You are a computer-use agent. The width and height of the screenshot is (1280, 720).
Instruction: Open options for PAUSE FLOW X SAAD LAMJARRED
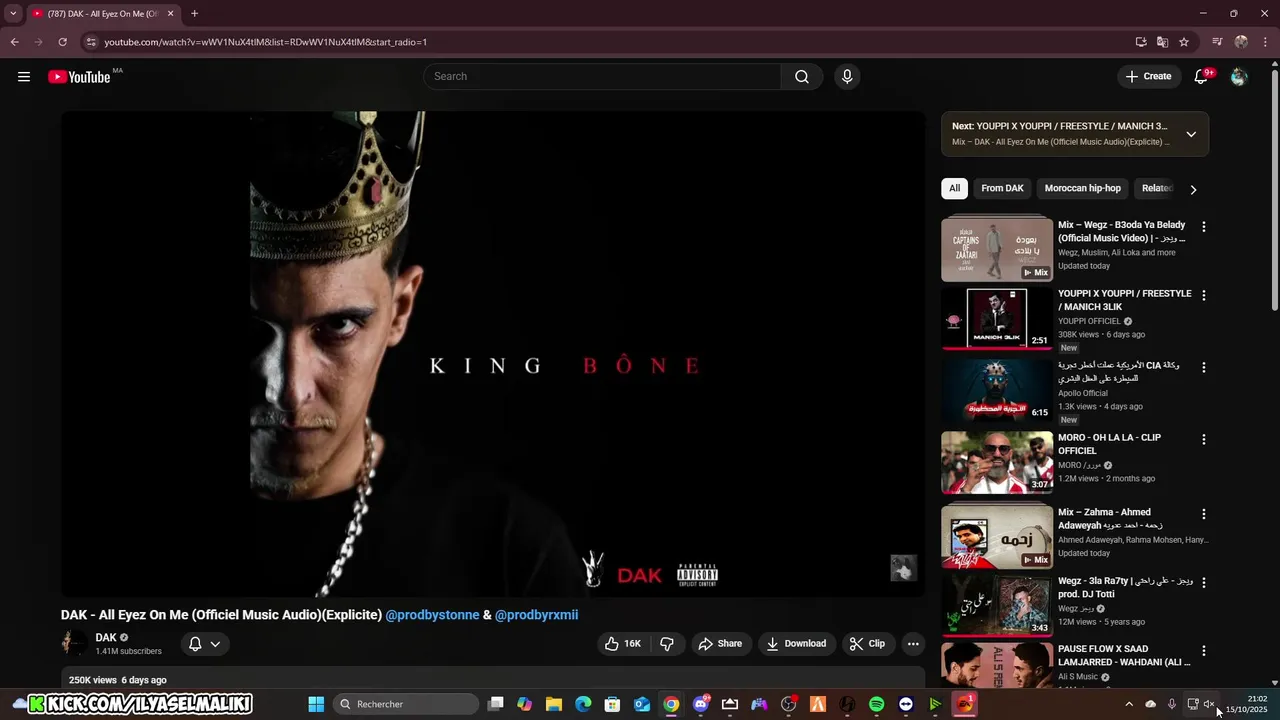[x=1204, y=651]
